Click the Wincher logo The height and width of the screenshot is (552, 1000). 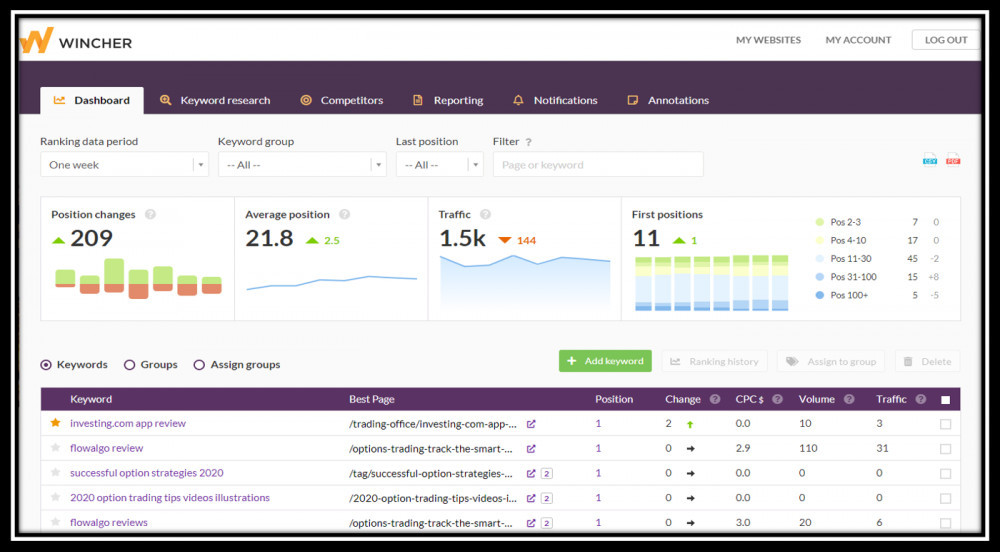click(75, 41)
